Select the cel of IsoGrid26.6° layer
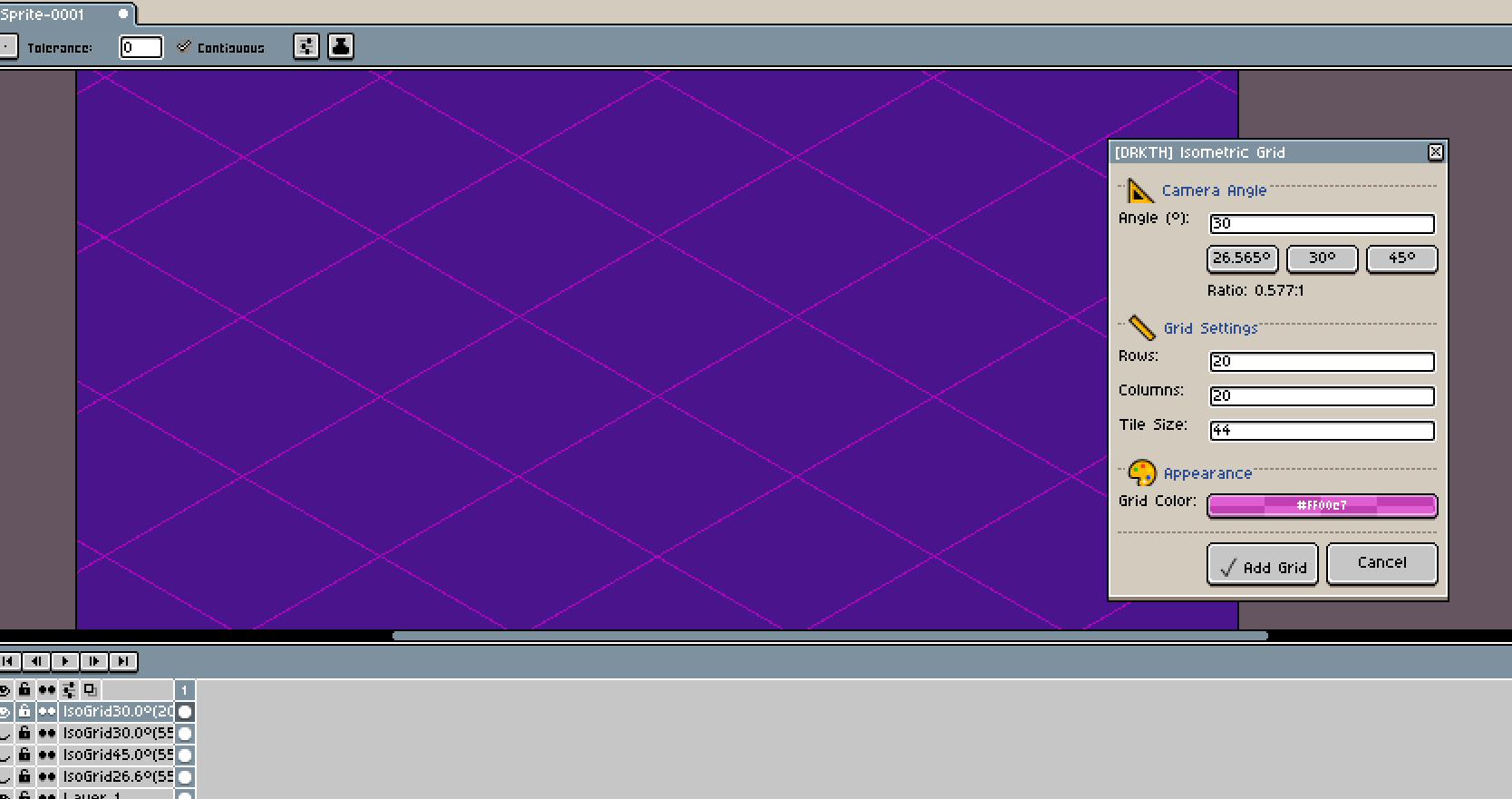The width and height of the screenshot is (1512, 799). (x=185, y=776)
